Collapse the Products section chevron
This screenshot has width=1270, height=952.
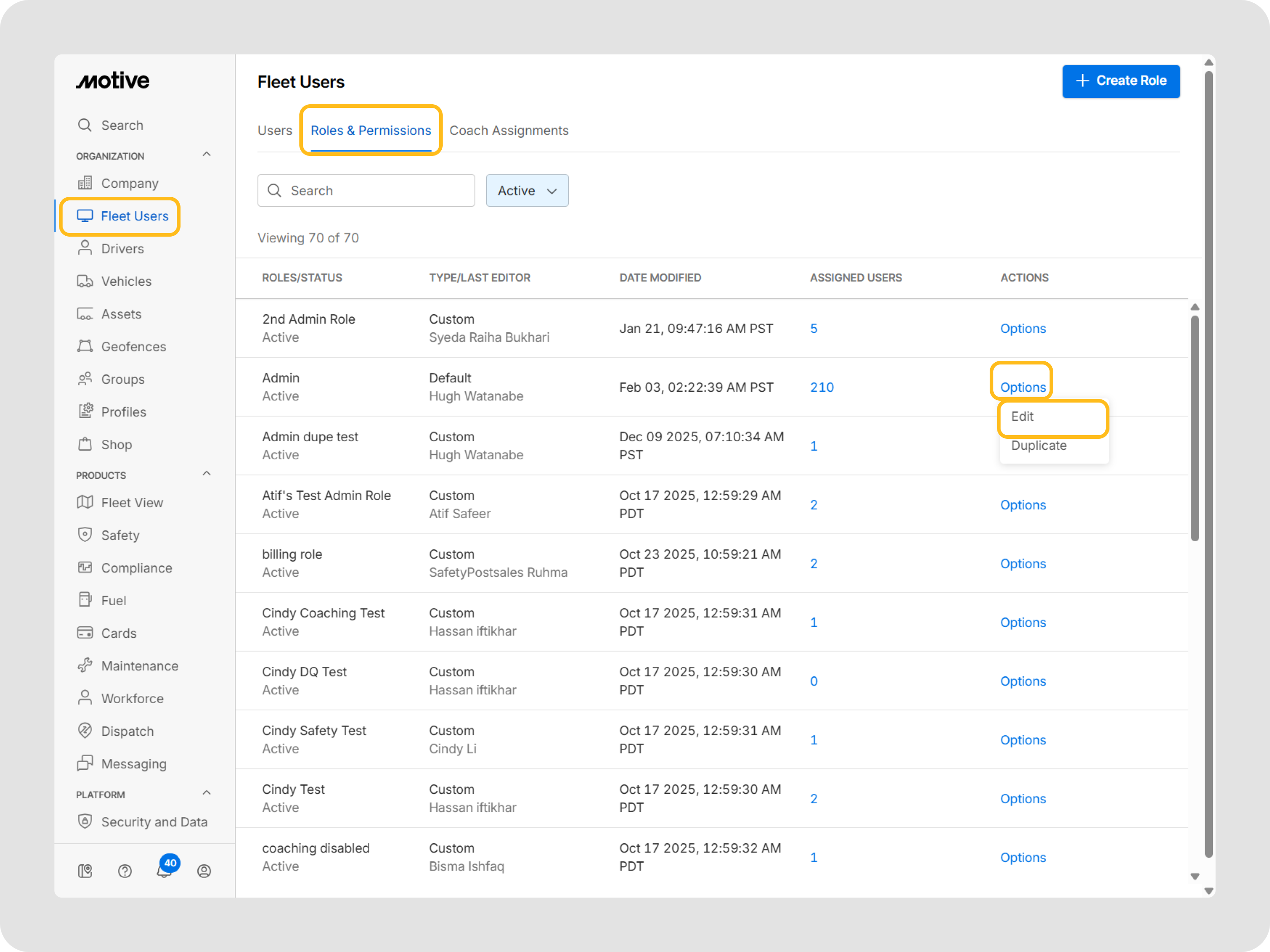207,473
